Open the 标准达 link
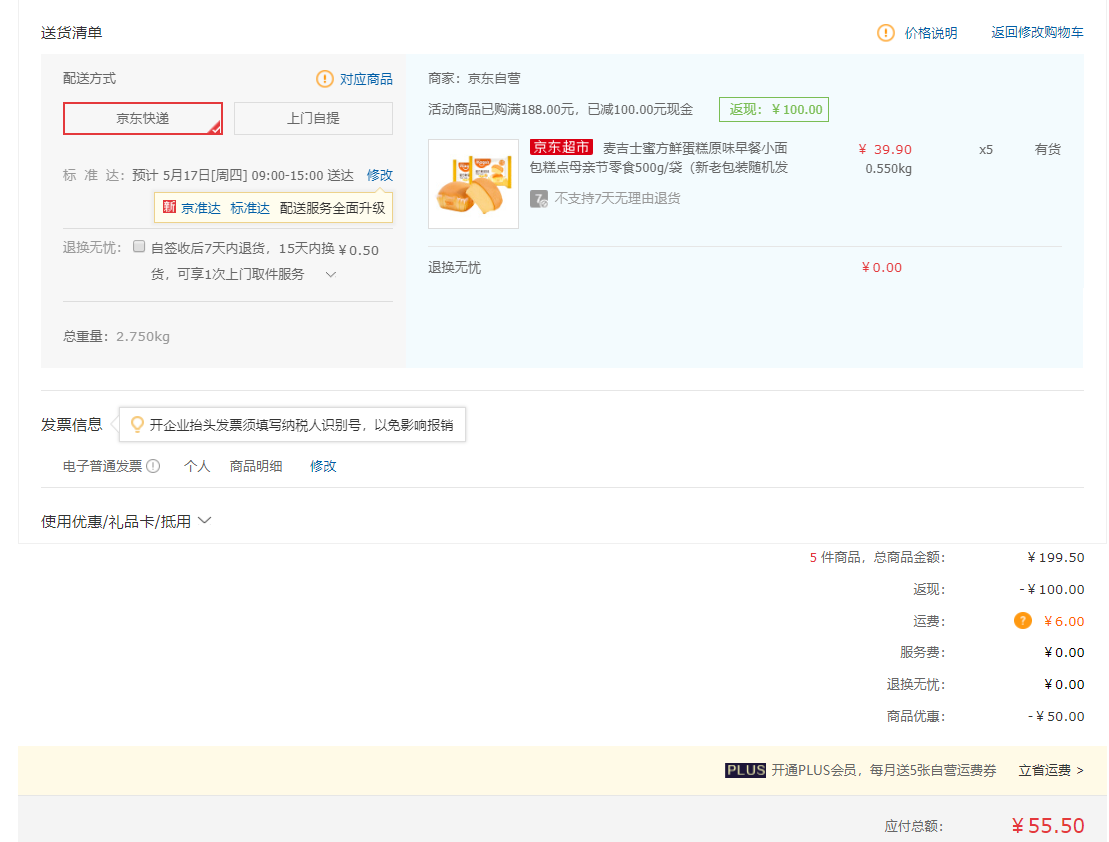 (x=250, y=208)
